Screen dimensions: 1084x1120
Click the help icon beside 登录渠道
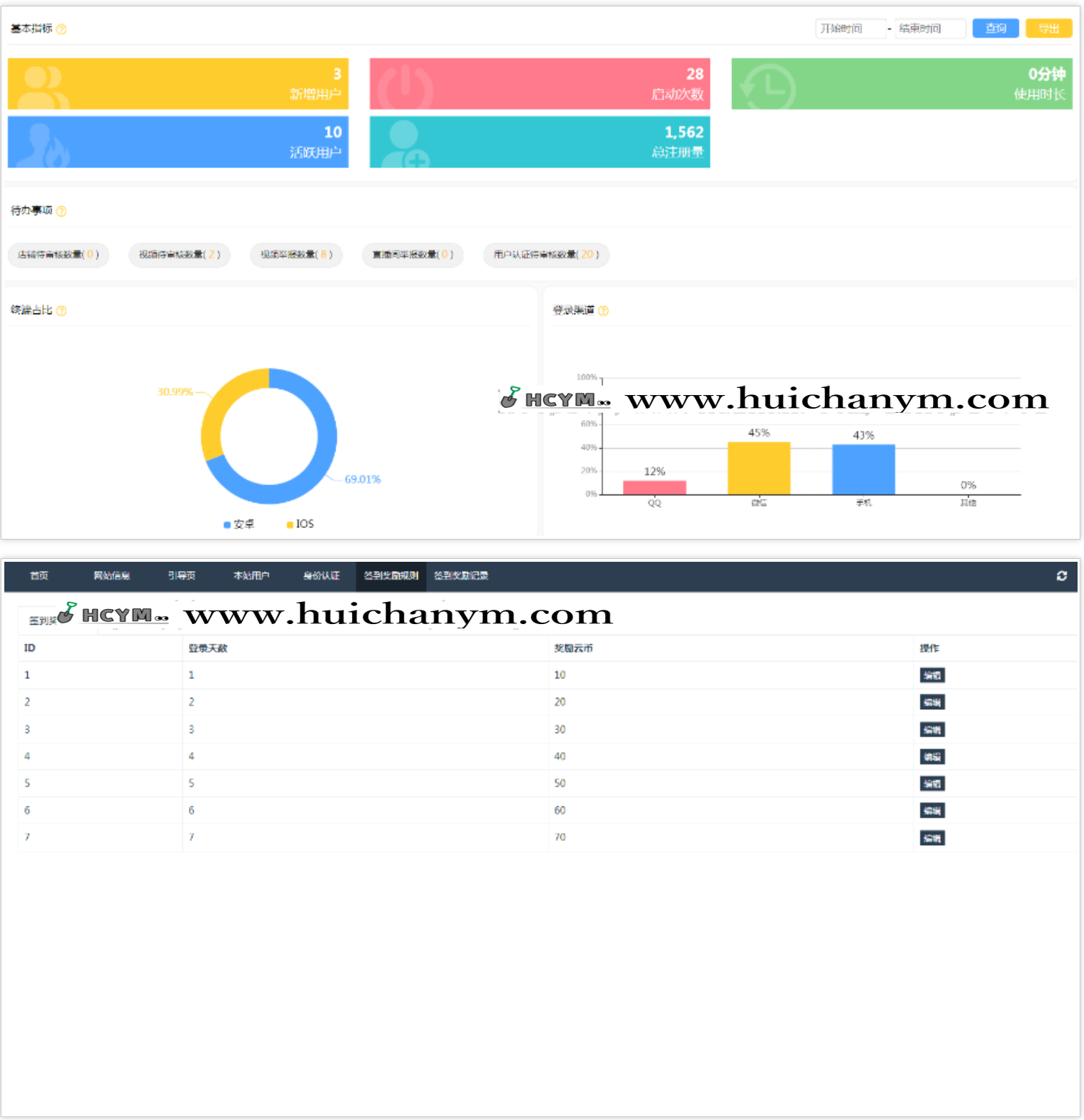(603, 311)
